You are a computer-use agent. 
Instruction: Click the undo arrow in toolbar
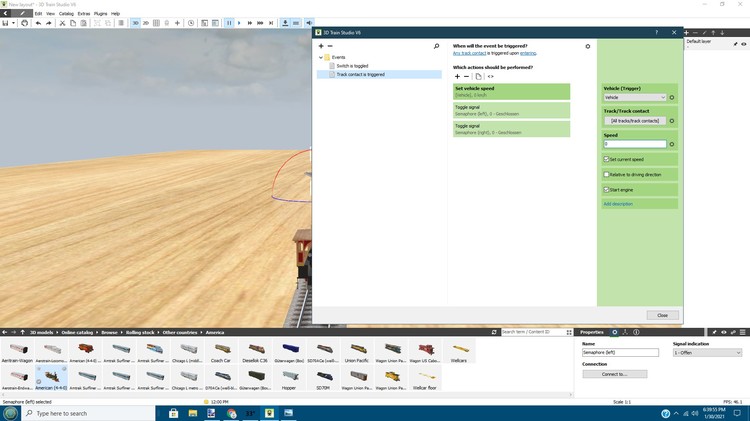click(x=38, y=22)
